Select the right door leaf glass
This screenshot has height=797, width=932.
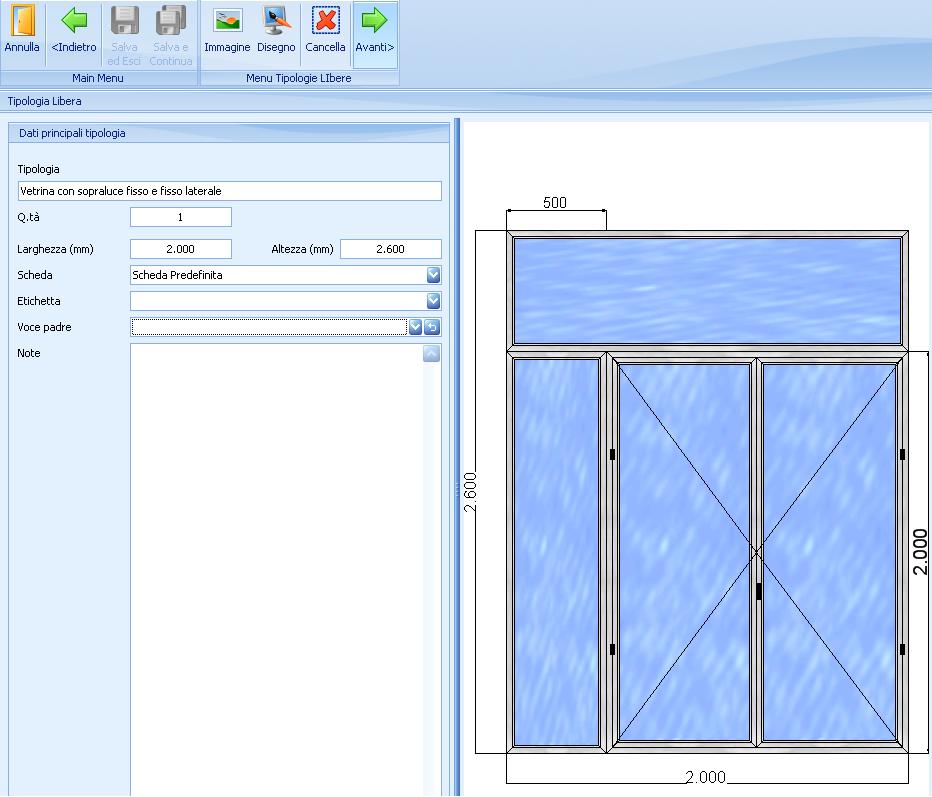tap(829, 553)
